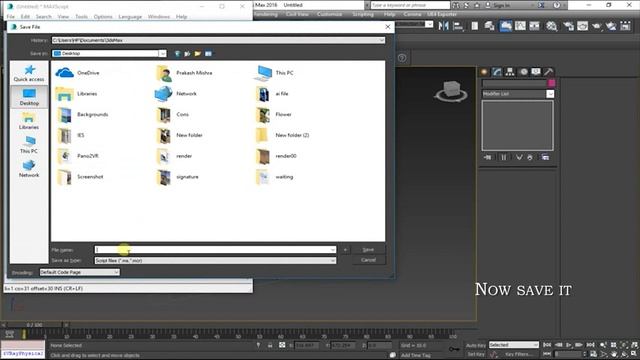Open the Render Setup icon in 3ds Max toolbar

click(x=568, y=26)
